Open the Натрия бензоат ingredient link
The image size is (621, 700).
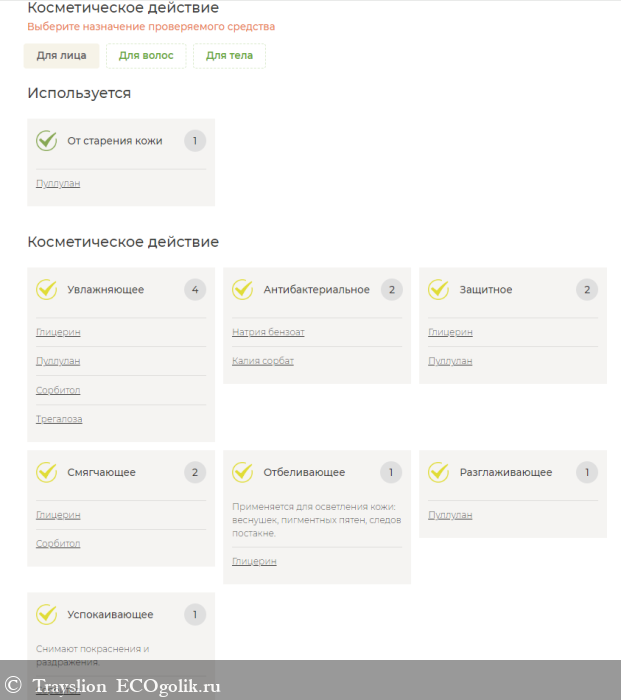click(268, 332)
